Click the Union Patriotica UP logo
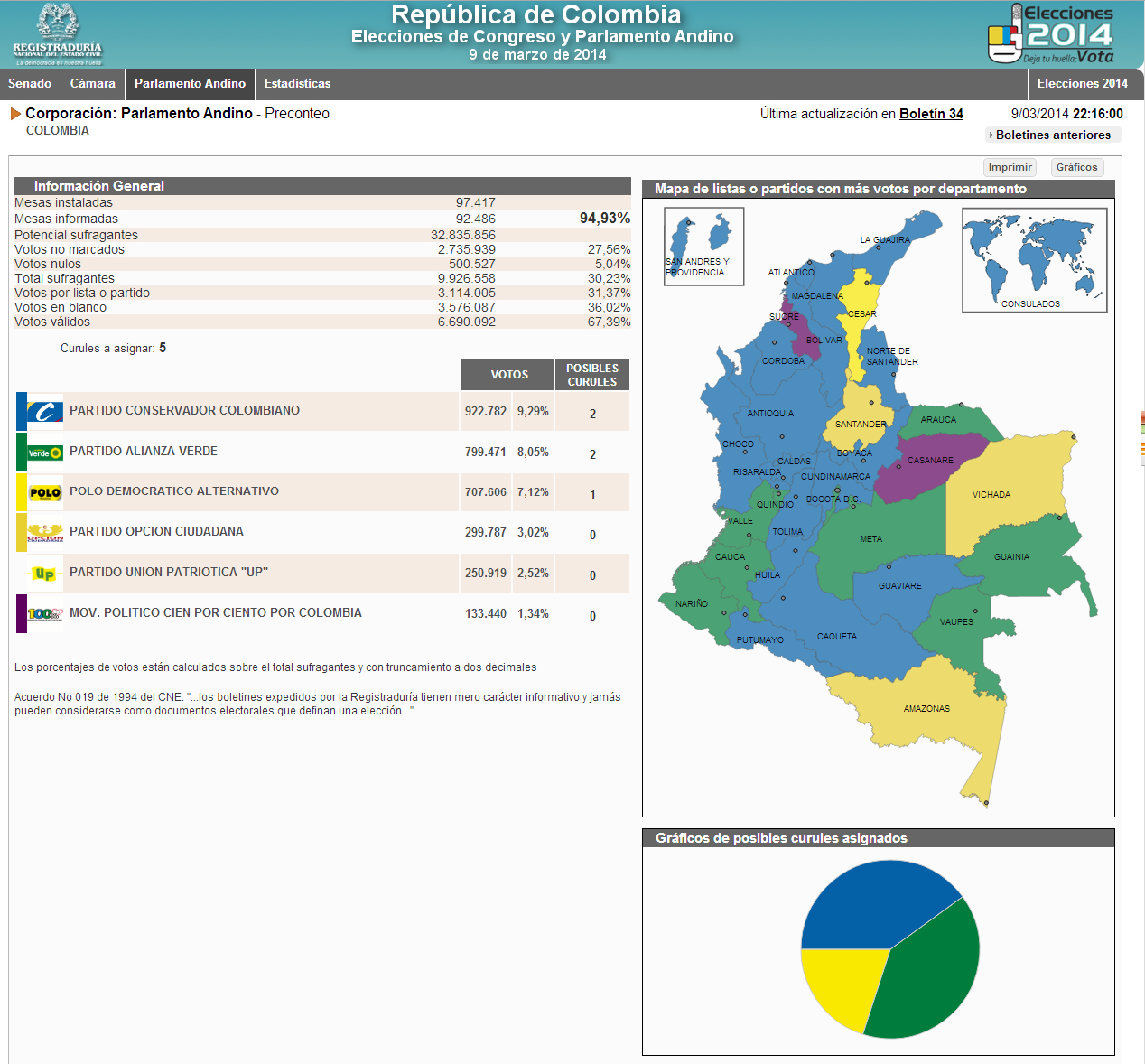The image size is (1145, 1064). click(44, 574)
